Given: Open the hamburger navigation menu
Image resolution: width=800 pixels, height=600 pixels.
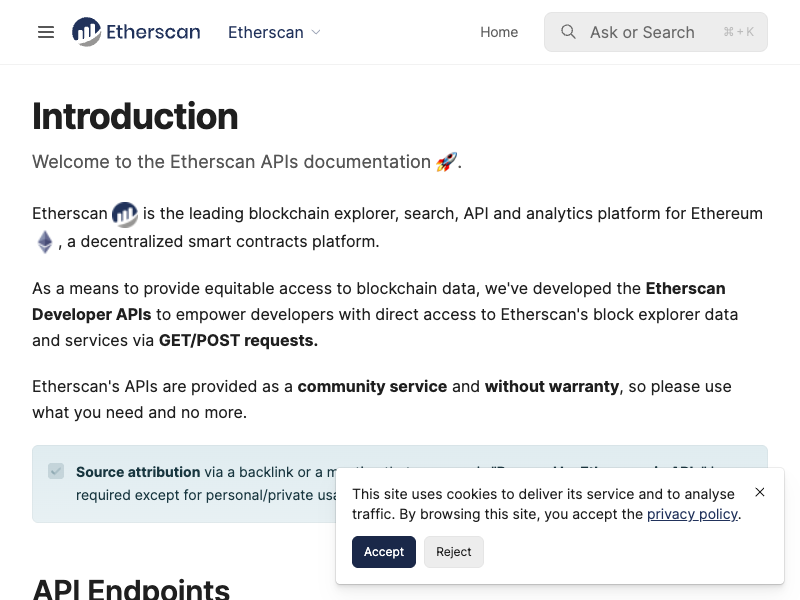Looking at the screenshot, I should 46,32.
